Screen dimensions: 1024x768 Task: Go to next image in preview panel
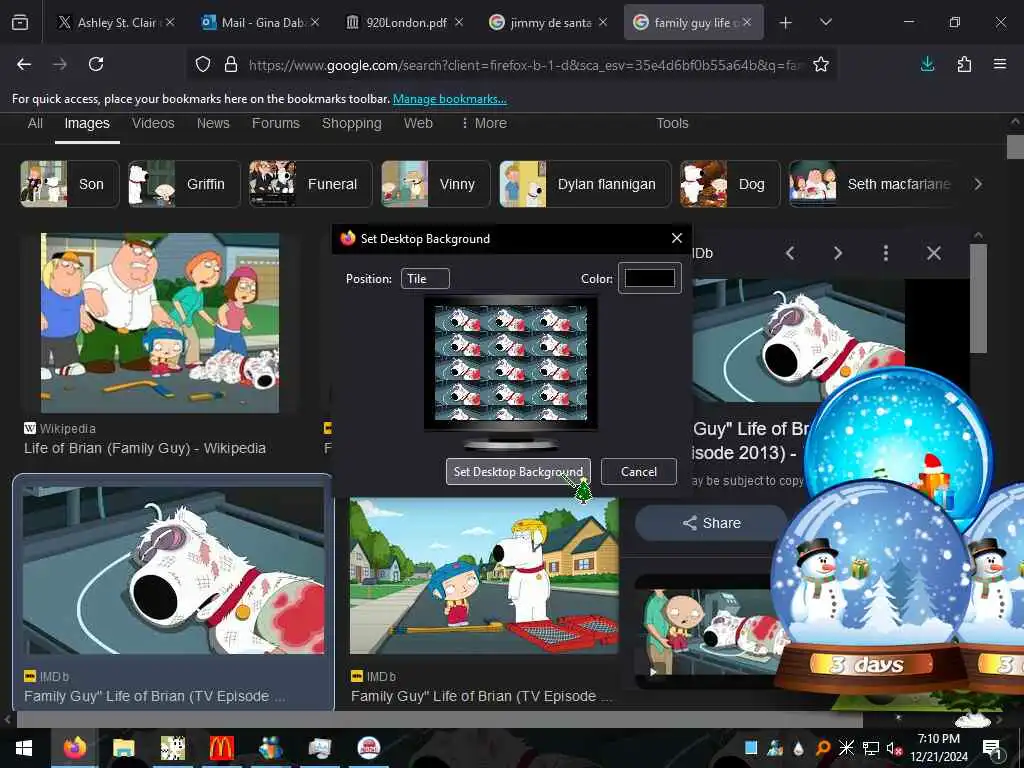838,253
